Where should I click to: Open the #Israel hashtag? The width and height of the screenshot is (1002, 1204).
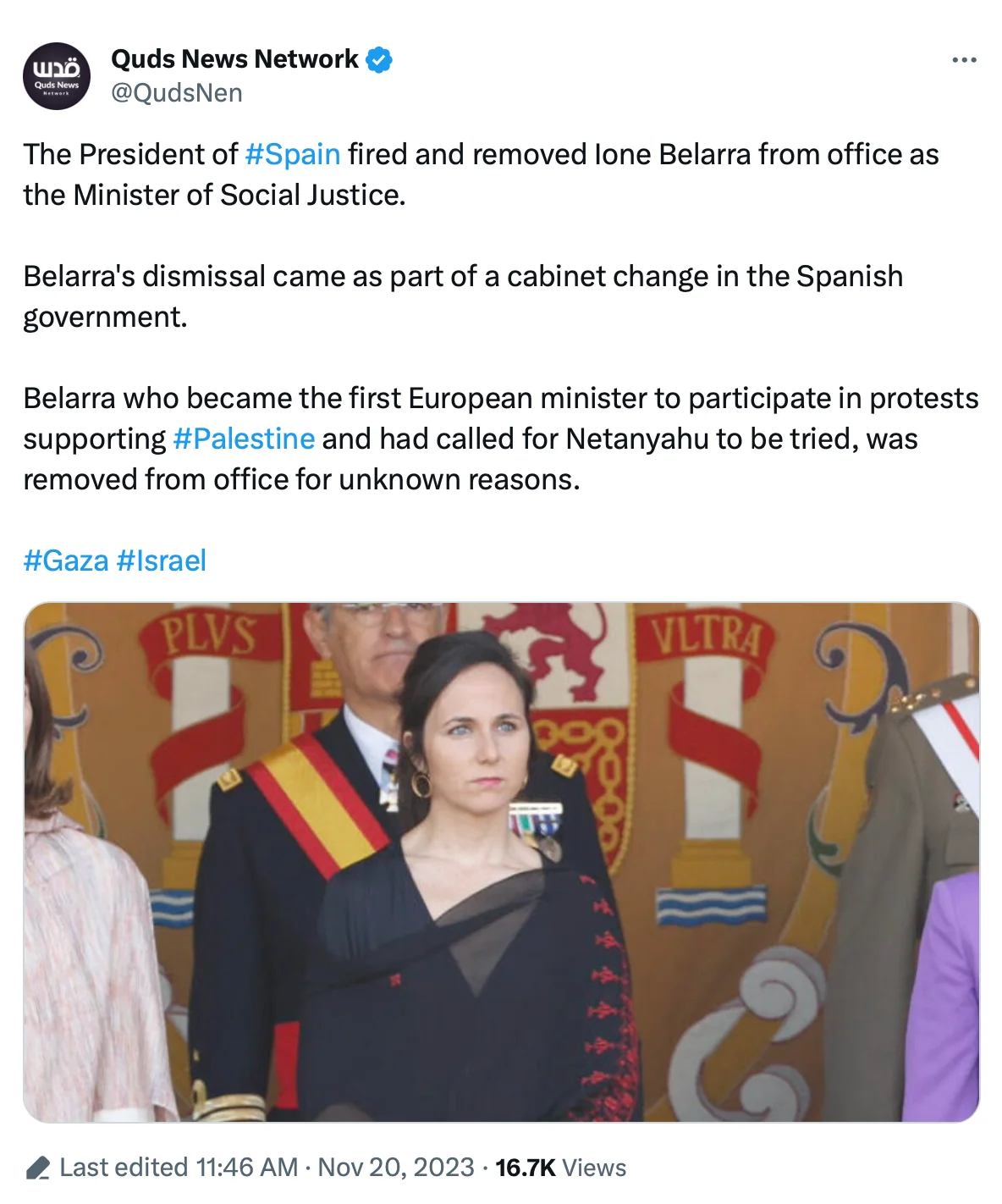162,561
